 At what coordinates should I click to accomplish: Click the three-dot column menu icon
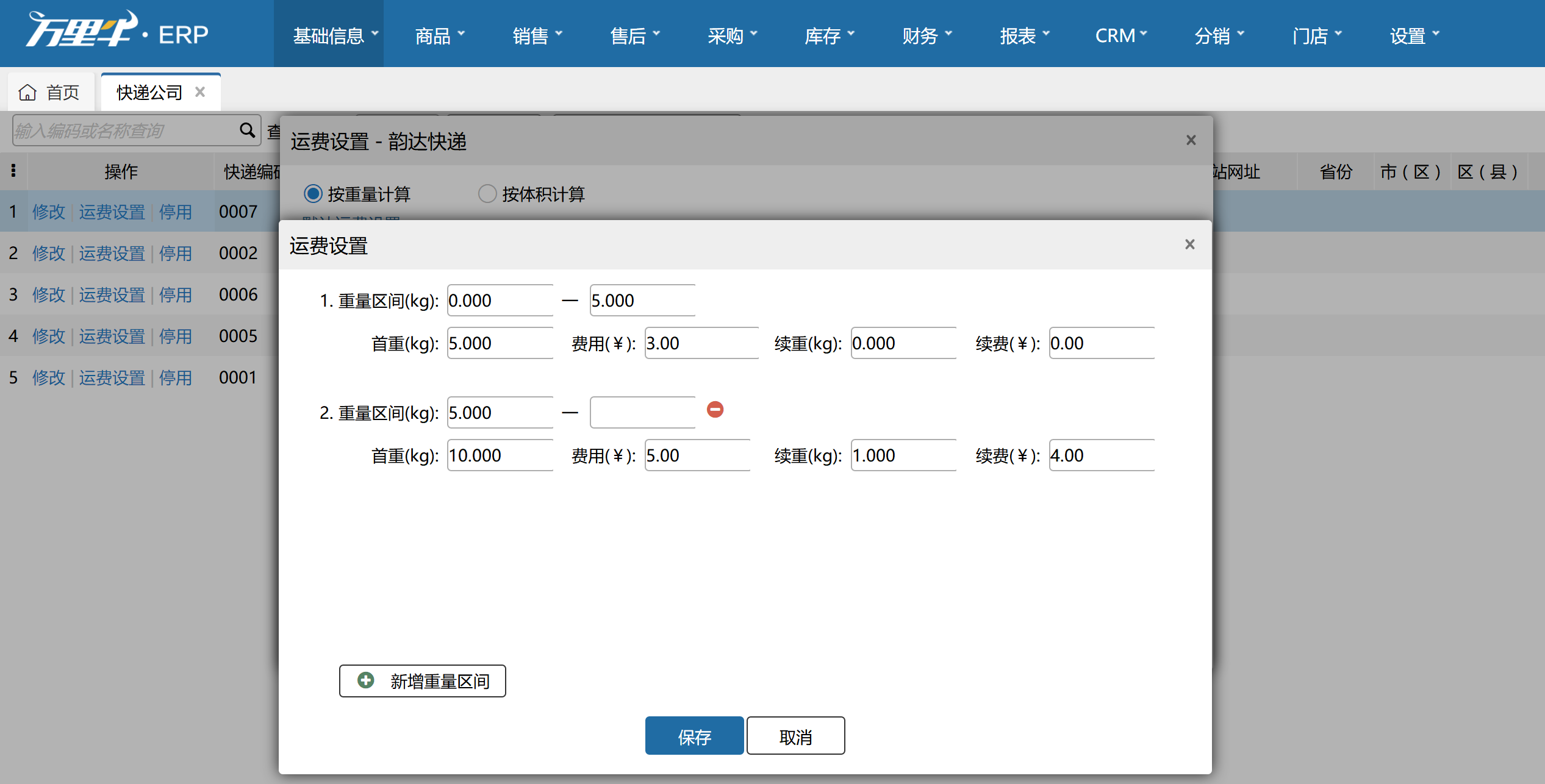click(x=13, y=171)
